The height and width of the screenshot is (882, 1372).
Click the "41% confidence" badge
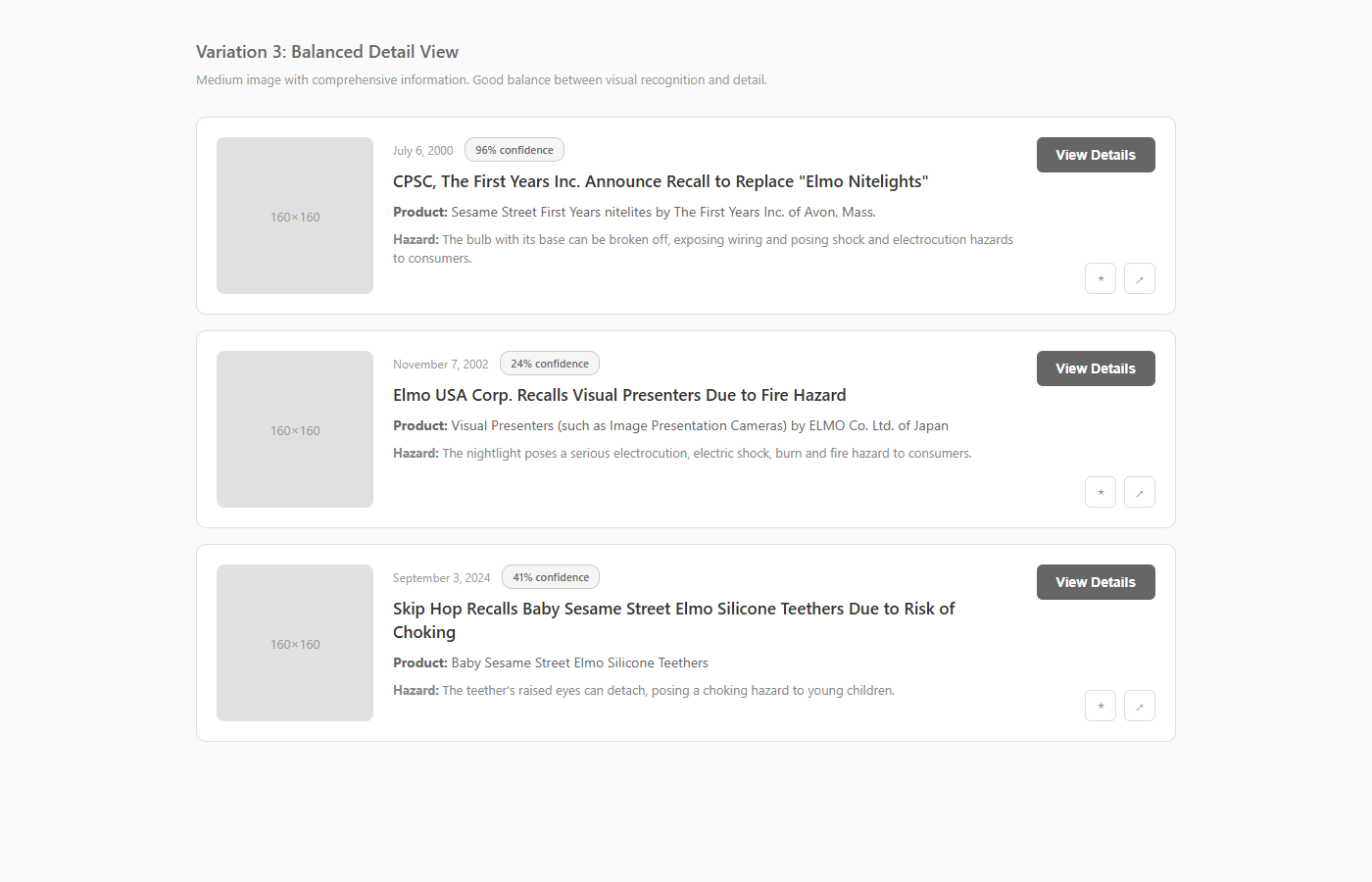tap(551, 577)
